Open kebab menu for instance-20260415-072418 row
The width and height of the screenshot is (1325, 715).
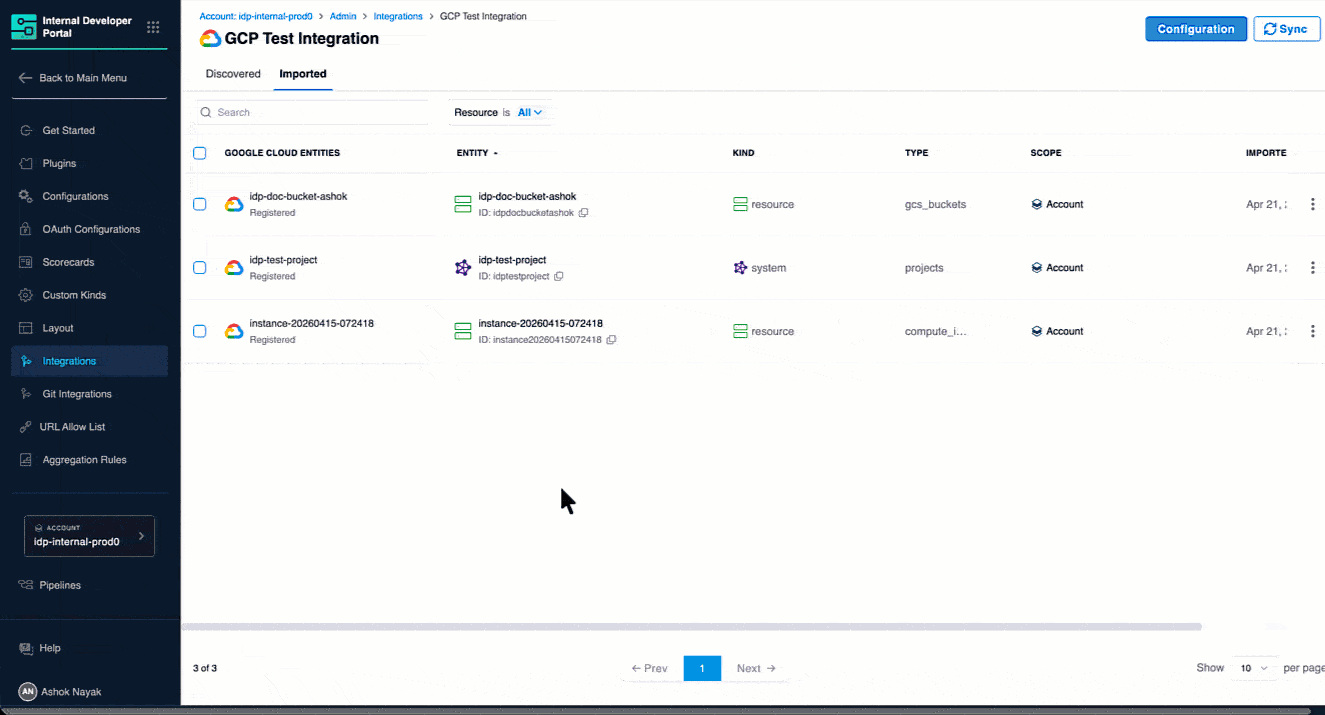tap(1312, 331)
